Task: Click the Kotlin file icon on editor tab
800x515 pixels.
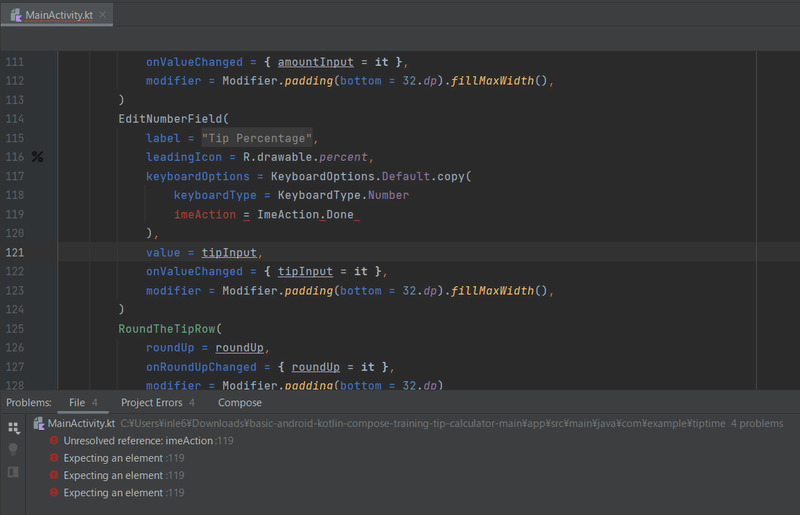Action: (16, 15)
